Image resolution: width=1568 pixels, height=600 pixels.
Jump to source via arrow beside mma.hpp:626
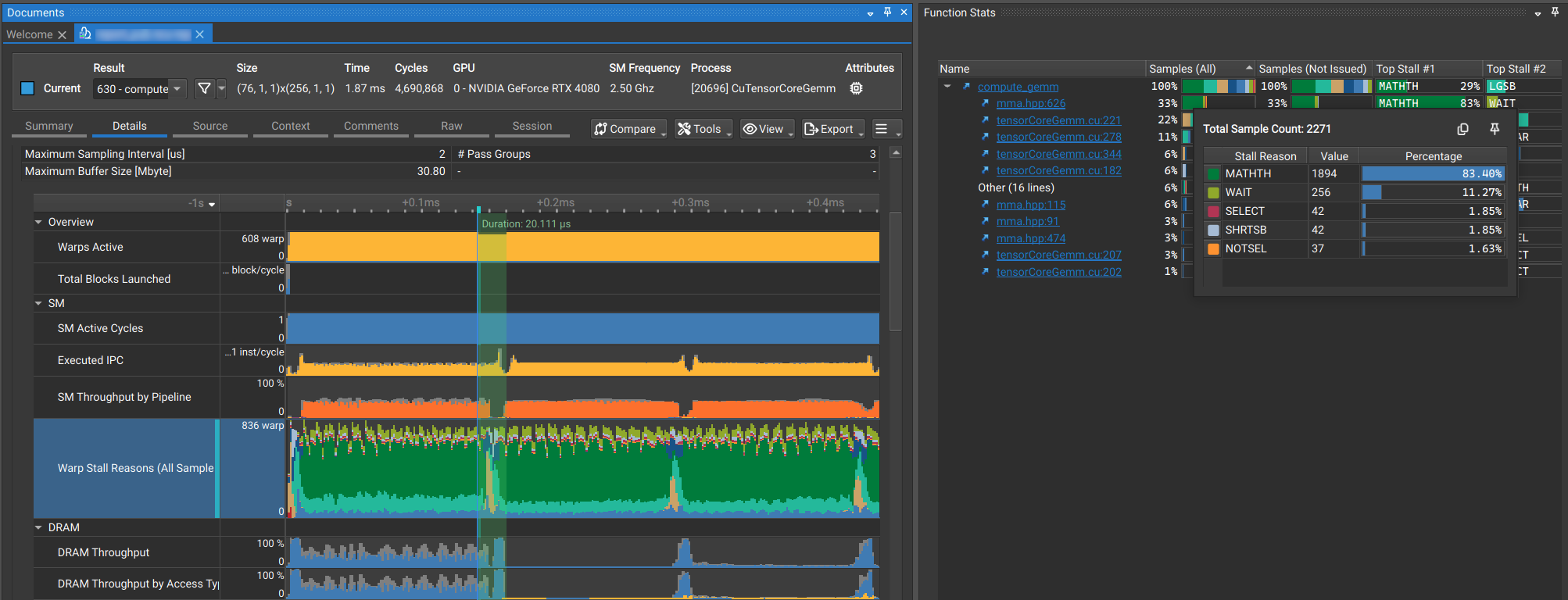pos(985,103)
